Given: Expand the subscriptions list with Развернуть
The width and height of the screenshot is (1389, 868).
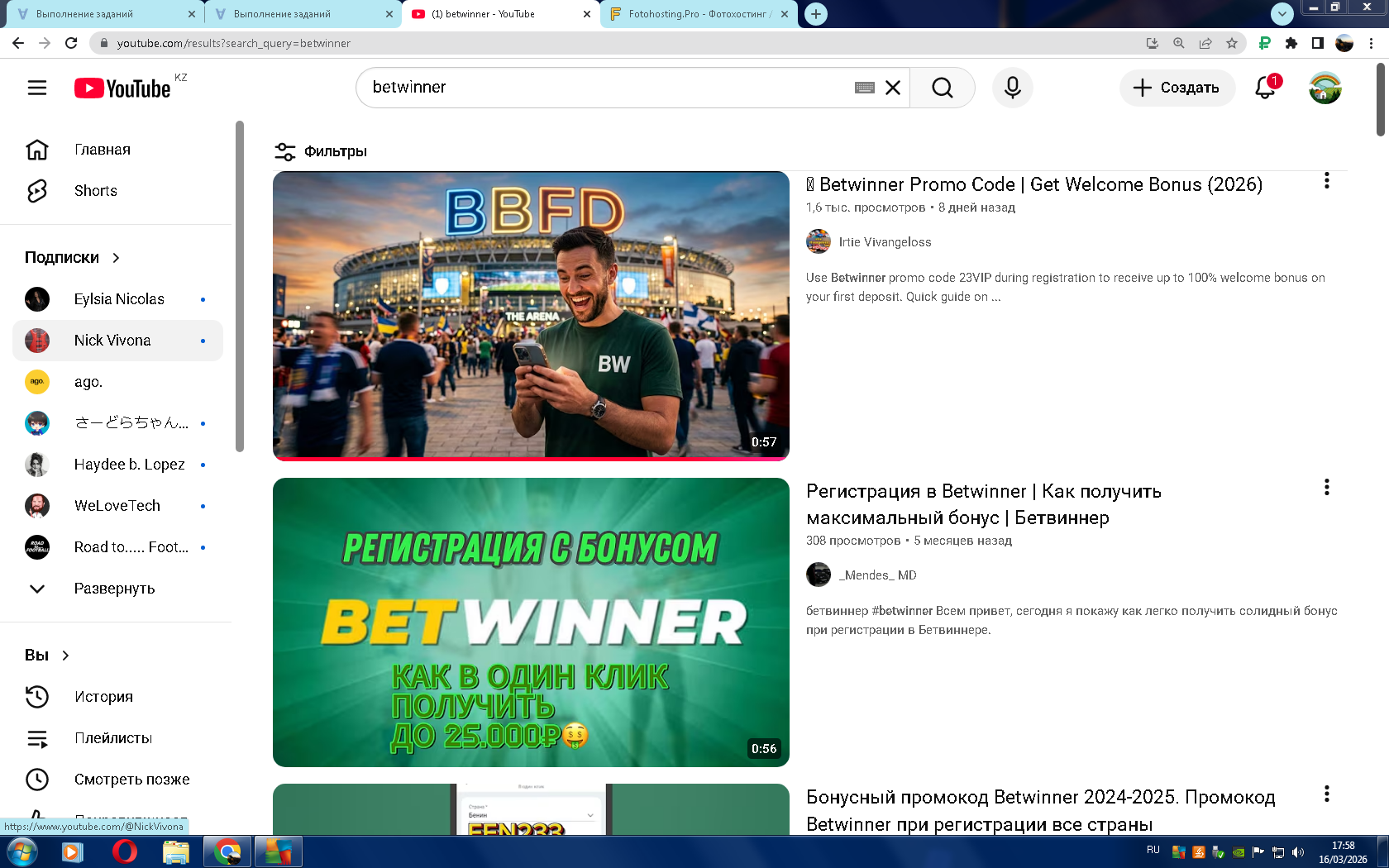Looking at the screenshot, I should (114, 589).
